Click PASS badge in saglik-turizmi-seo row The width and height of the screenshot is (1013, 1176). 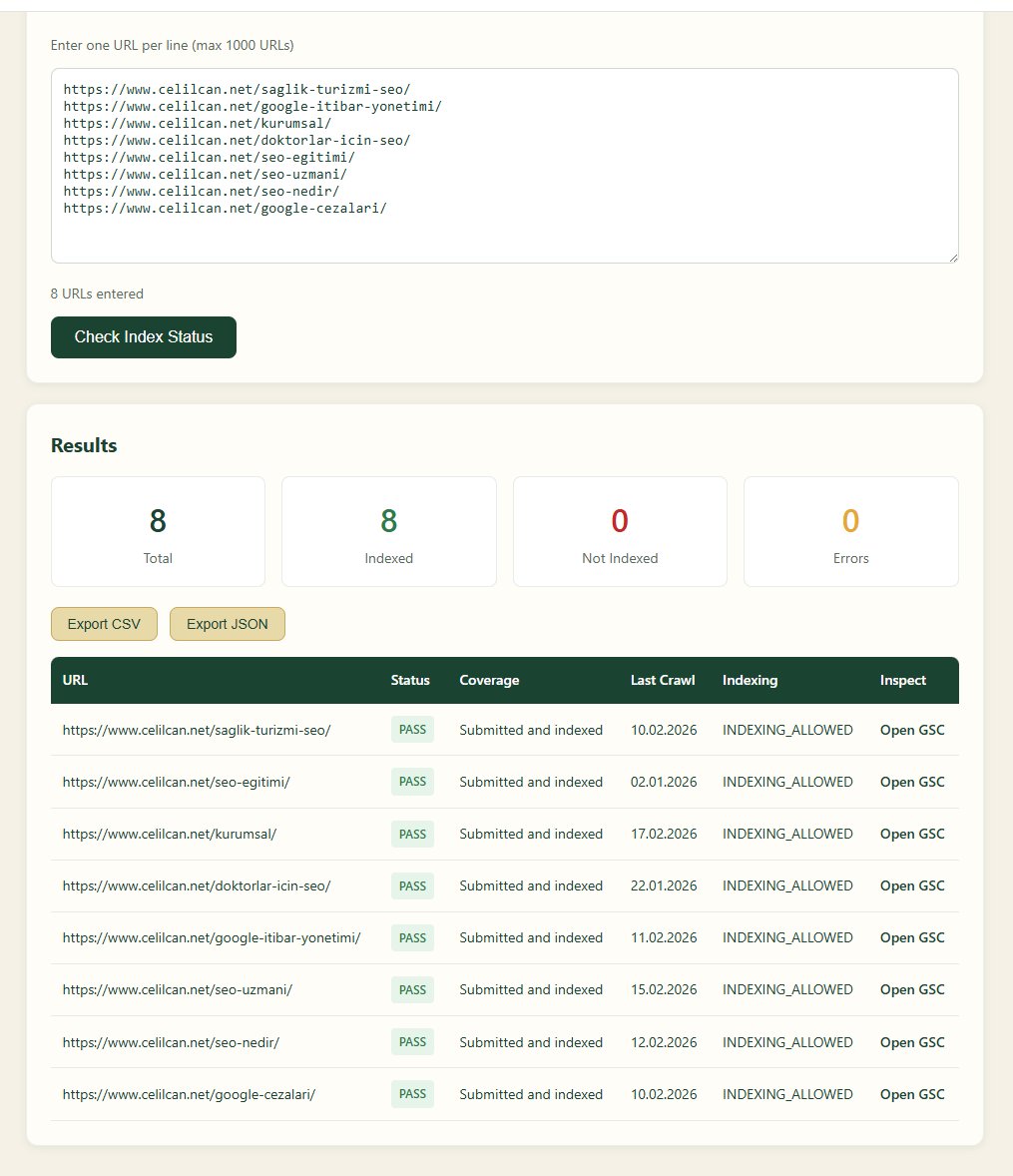pyautogui.click(x=412, y=730)
